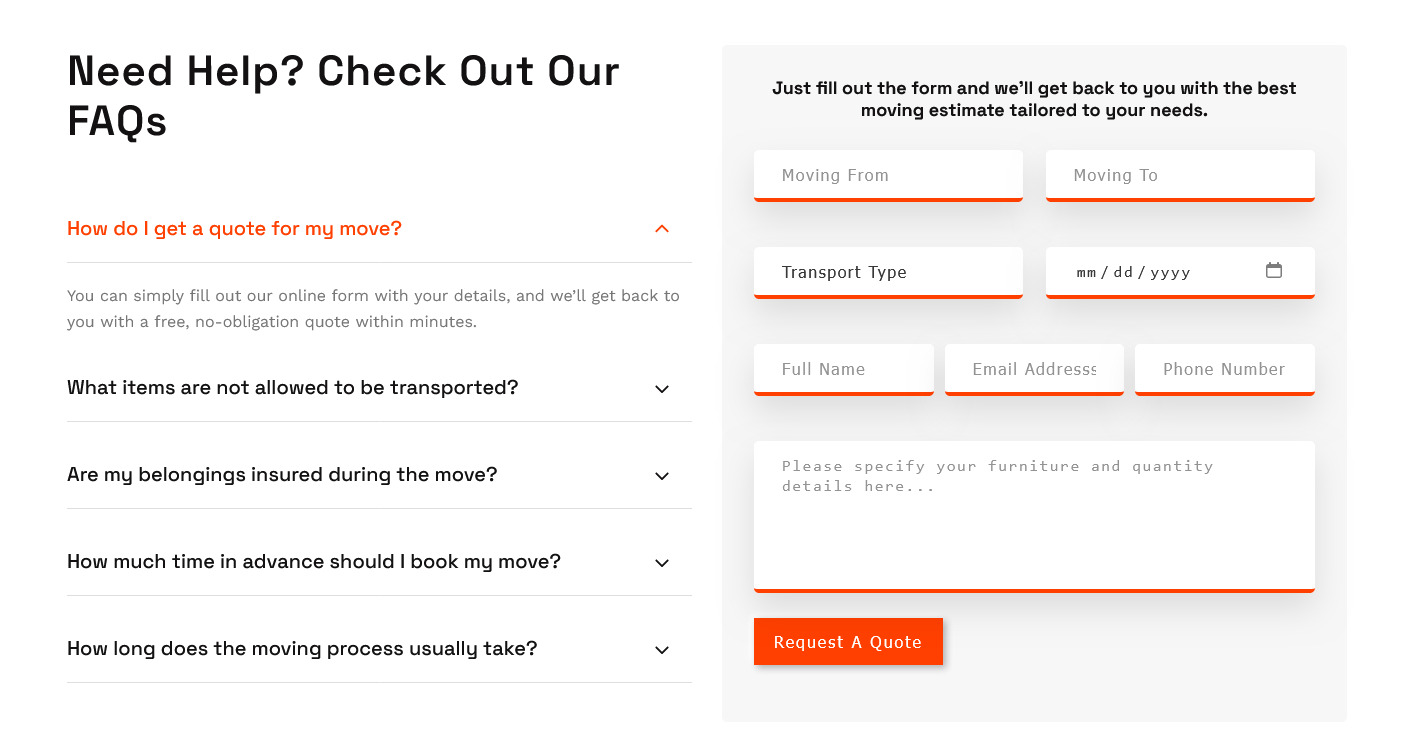The height and width of the screenshot is (752, 1428).
Task: Focus the Full Name input
Action: pos(843,369)
